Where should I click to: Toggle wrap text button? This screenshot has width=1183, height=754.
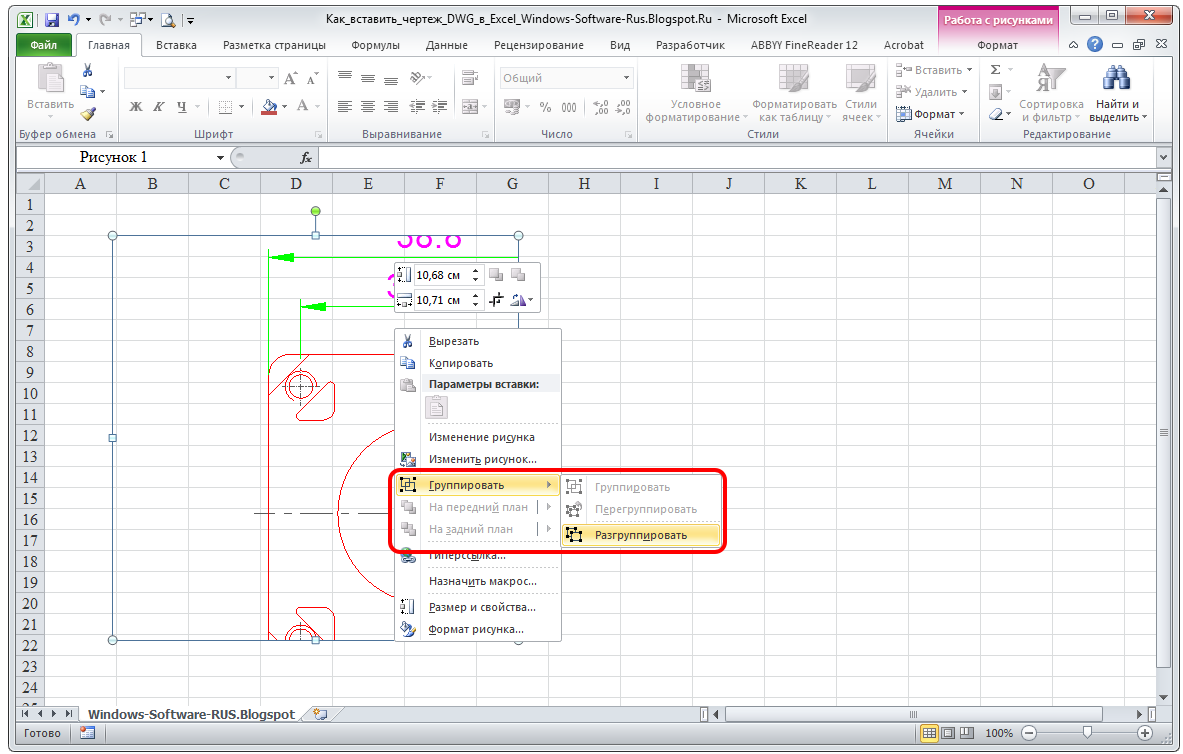coord(470,78)
